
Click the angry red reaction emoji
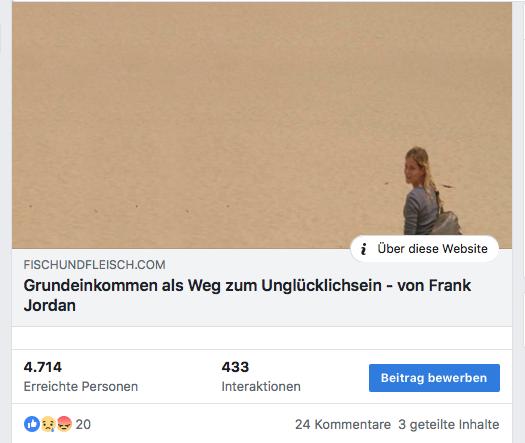[64, 424]
